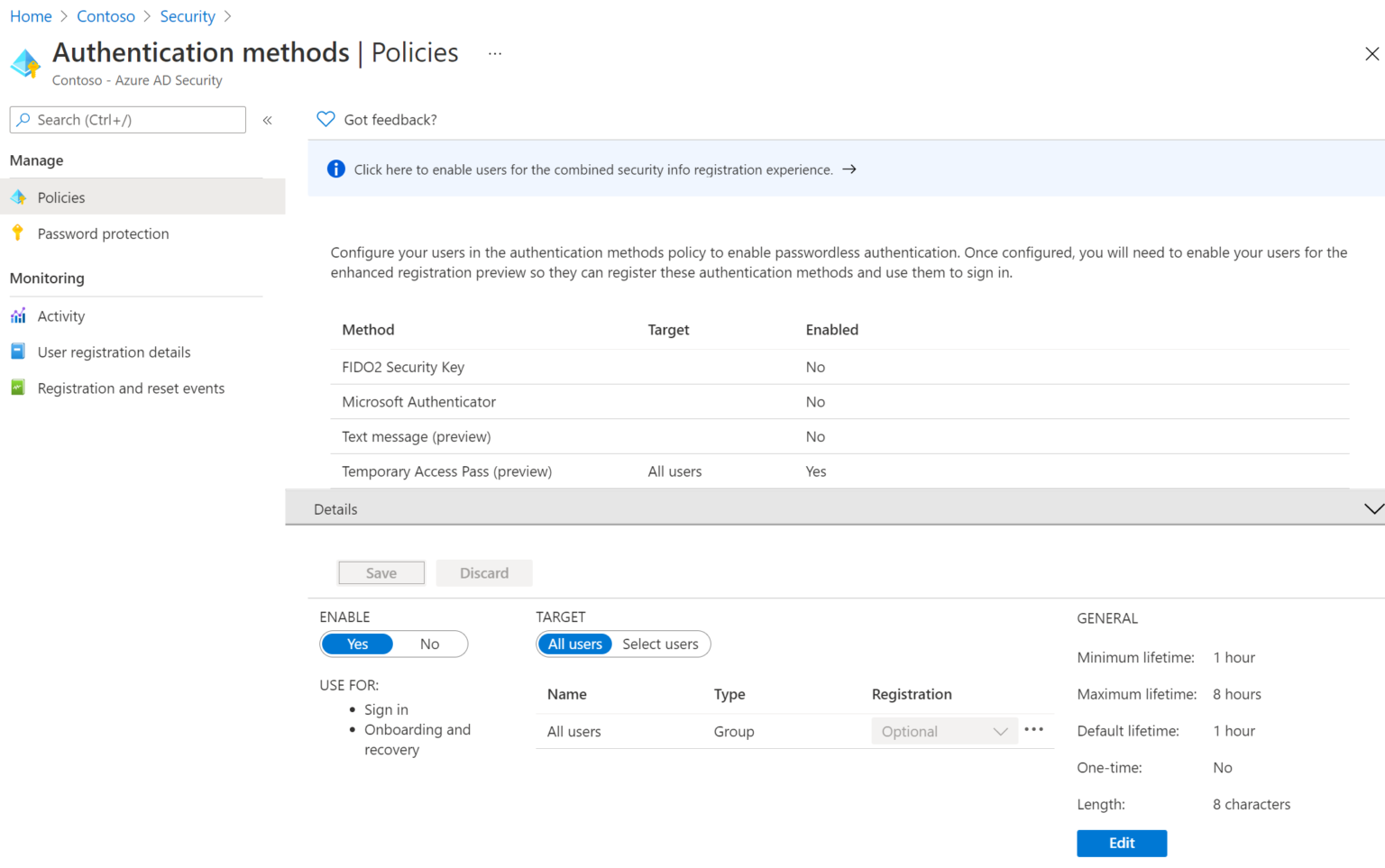Switch Target to Select users
The width and height of the screenshot is (1385, 868).
coord(660,644)
